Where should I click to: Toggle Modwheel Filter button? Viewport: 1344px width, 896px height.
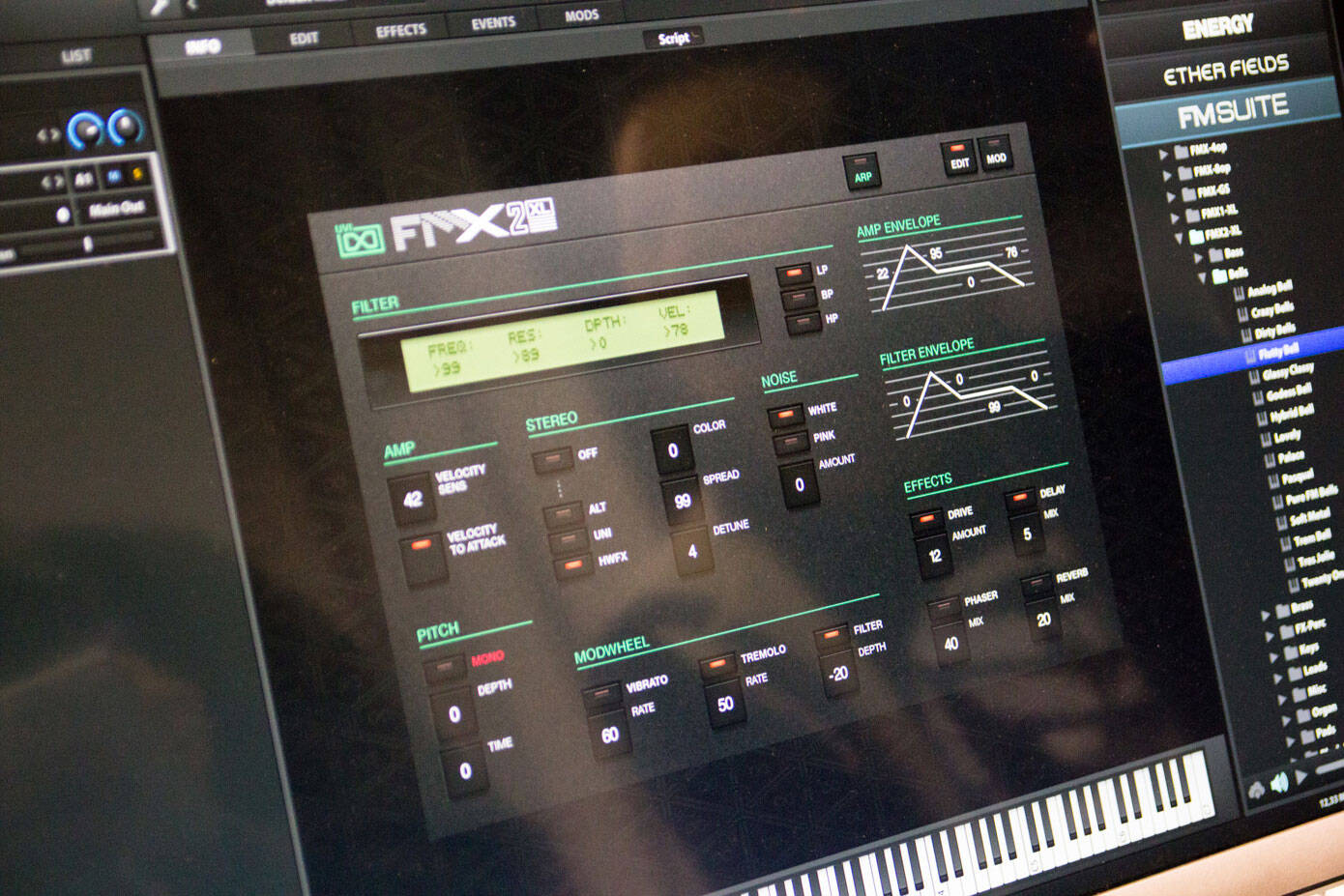point(830,636)
